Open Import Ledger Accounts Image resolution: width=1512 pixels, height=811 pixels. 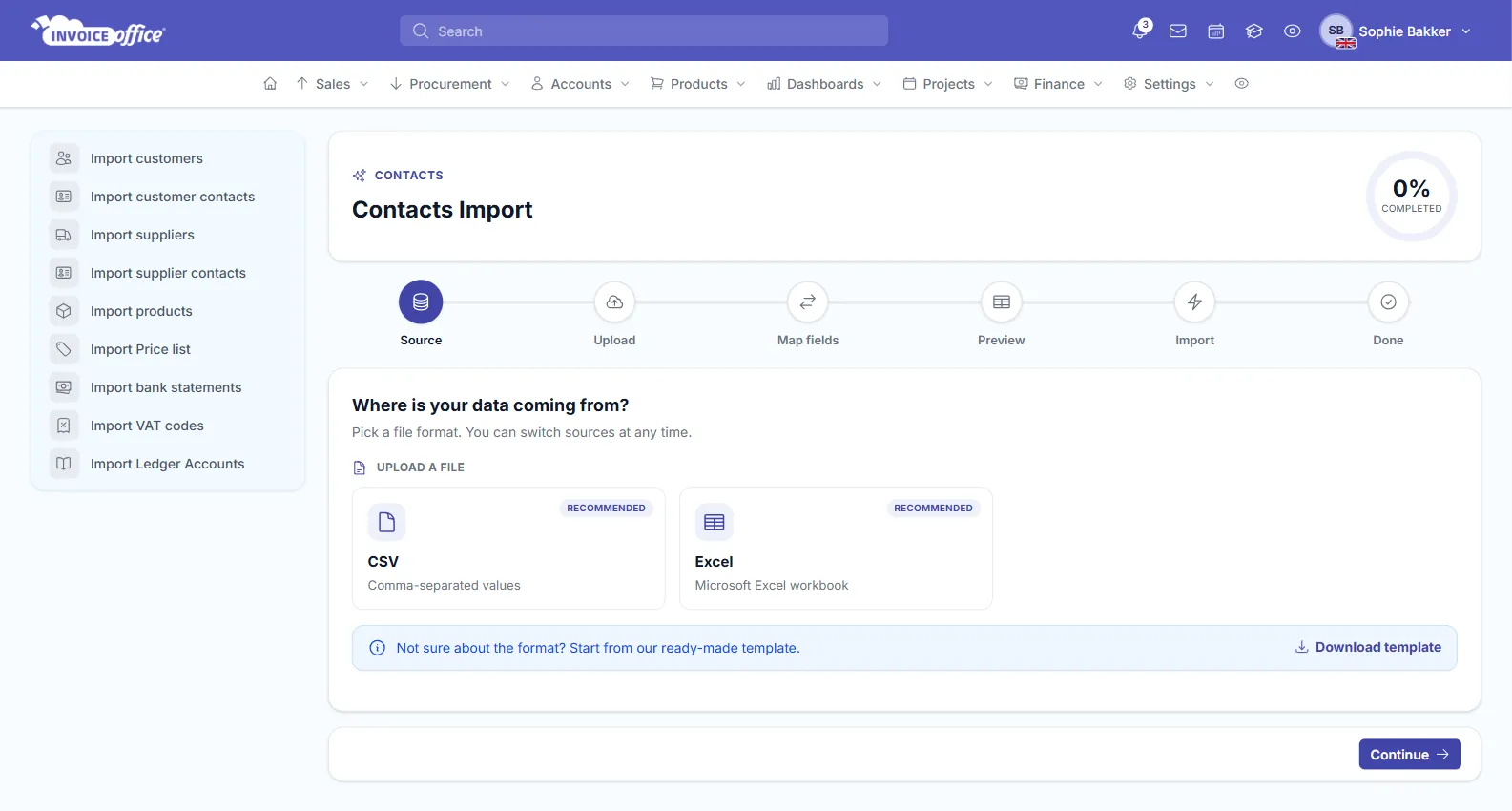point(168,464)
